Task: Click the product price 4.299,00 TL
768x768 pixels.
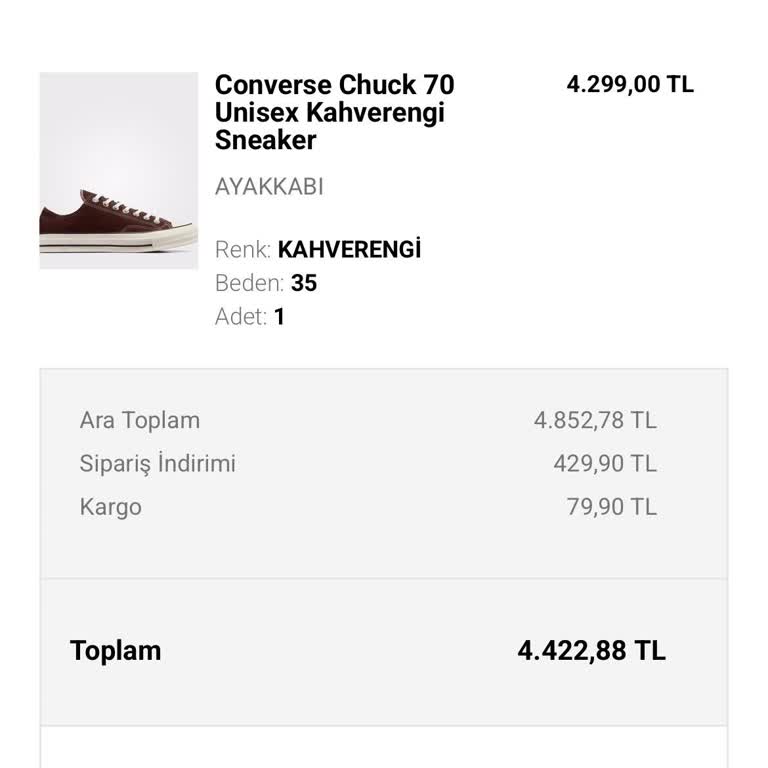Action: point(630,84)
